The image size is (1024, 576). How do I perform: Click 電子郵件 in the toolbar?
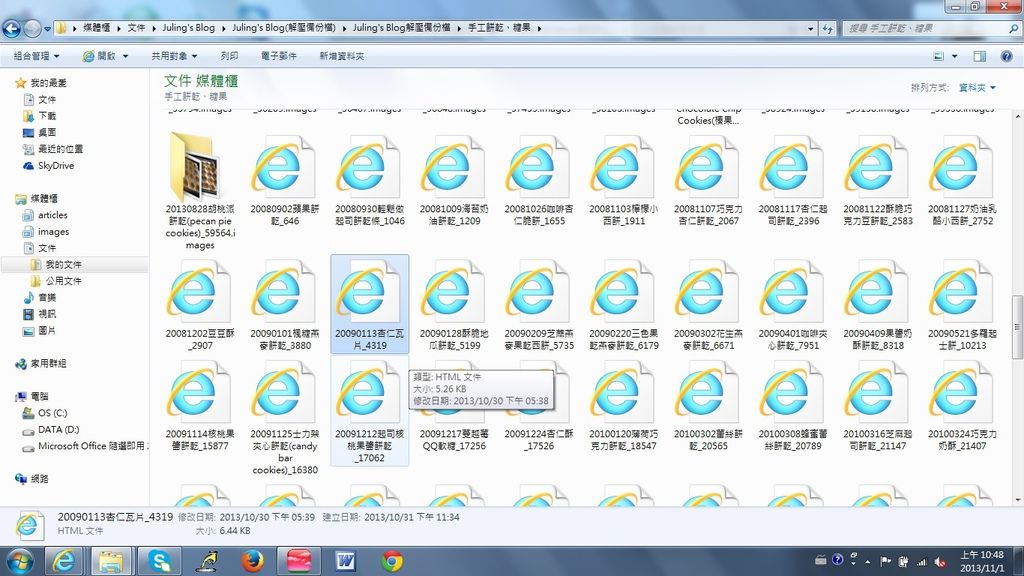pos(279,56)
